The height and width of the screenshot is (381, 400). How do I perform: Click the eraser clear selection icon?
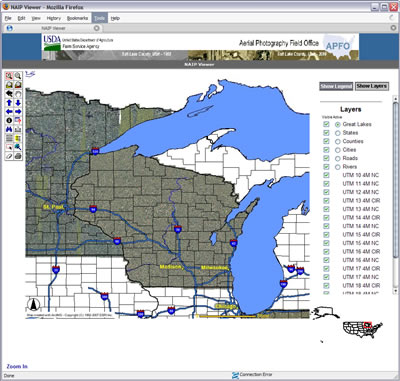click(9, 156)
